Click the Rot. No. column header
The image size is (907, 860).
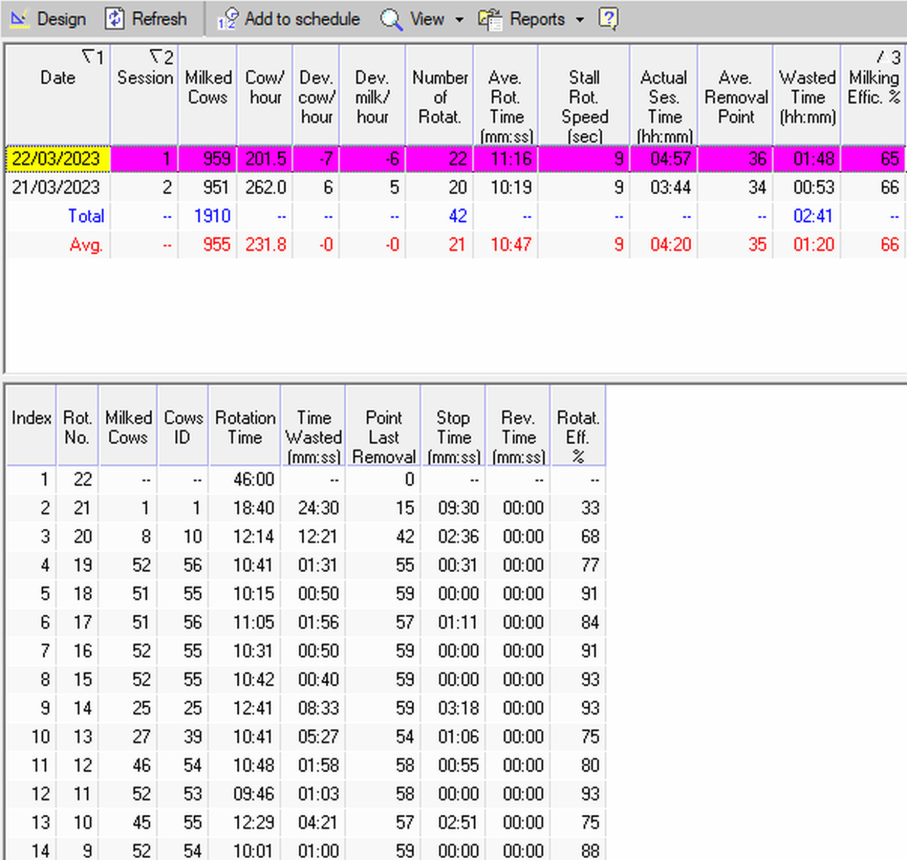pos(77,428)
